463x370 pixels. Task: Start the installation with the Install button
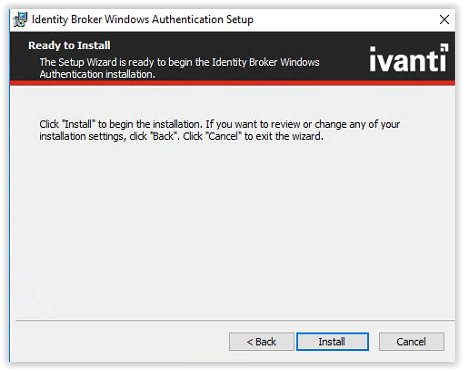click(332, 342)
